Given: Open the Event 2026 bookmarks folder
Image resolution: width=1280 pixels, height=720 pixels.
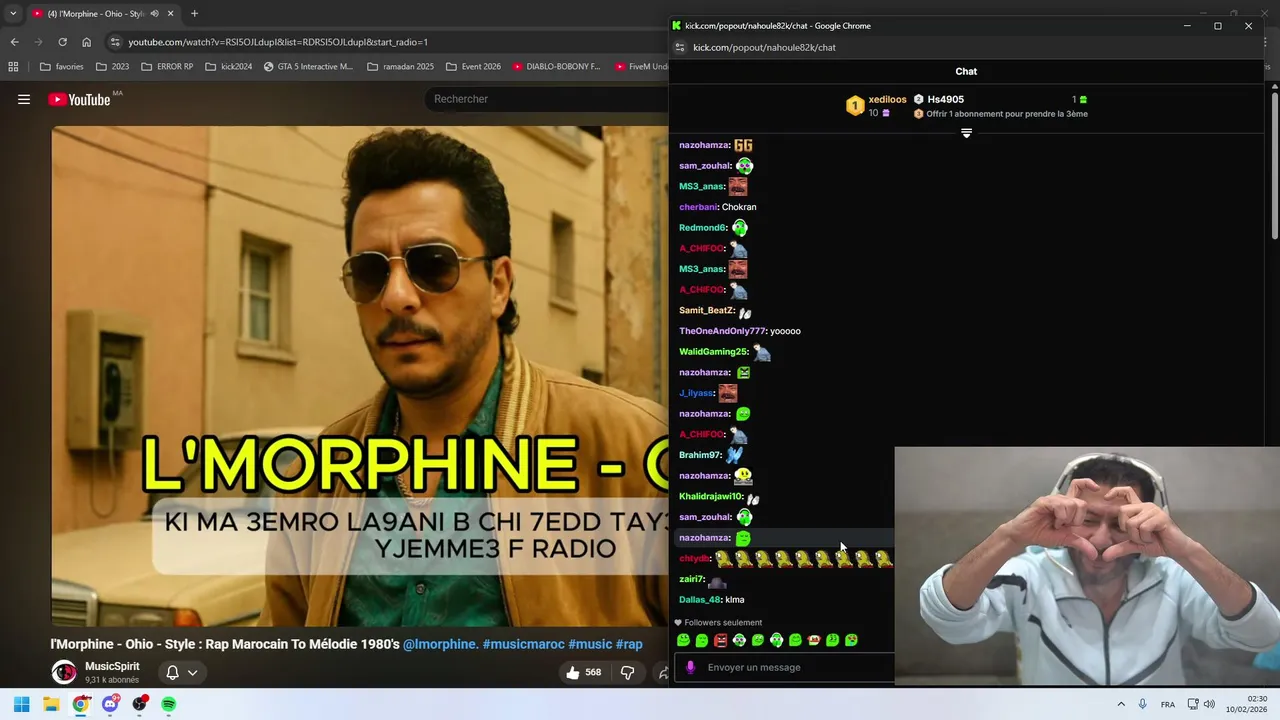Looking at the screenshot, I should [473, 67].
